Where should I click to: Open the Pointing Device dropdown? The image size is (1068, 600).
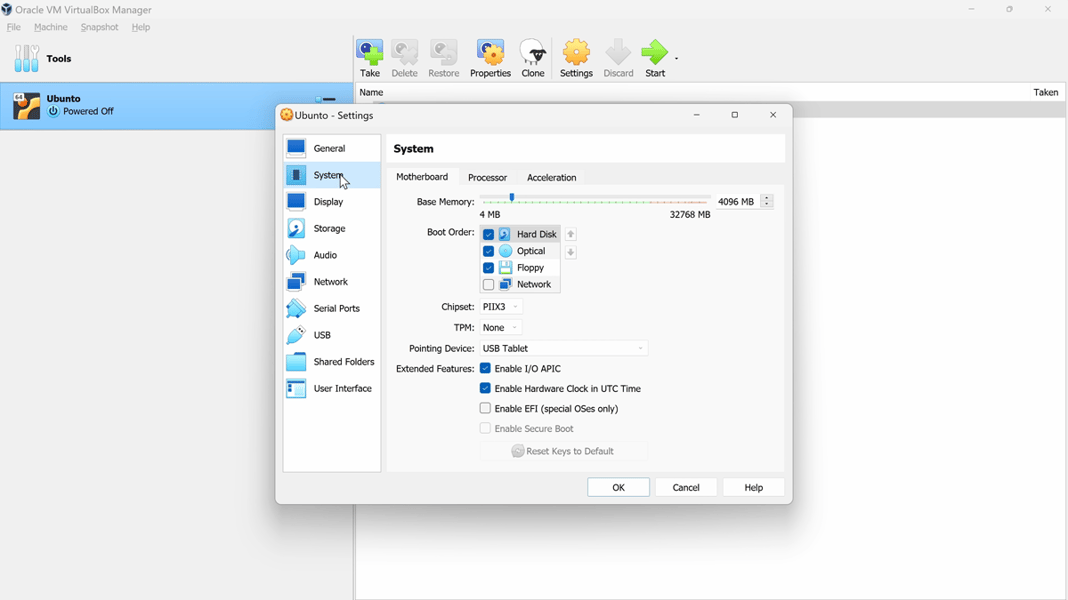pos(562,347)
